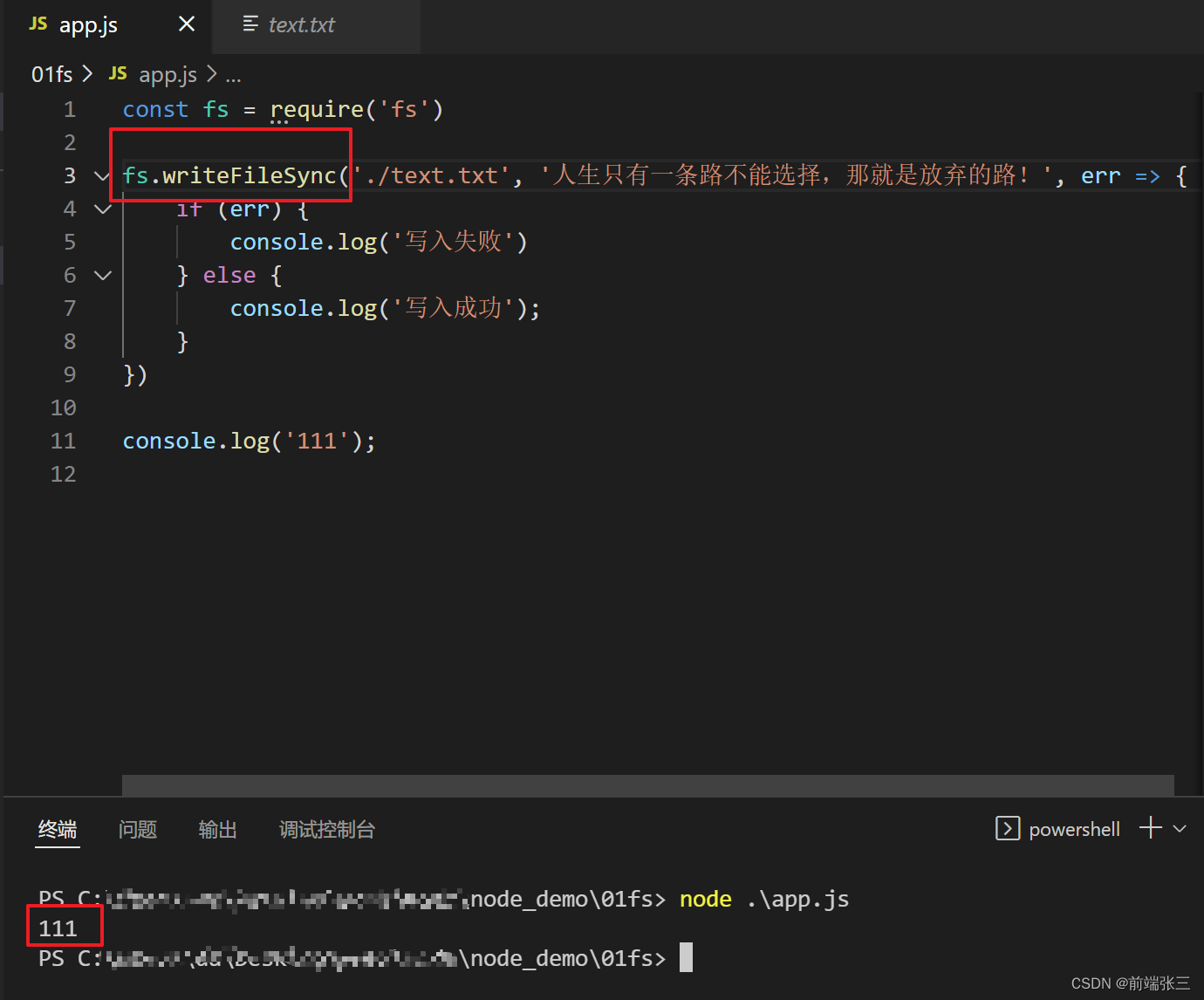Image resolution: width=1204 pixels, height=1000 pixels.
Task: Open the 输出 output panel tab
Action: coord(218,829)
